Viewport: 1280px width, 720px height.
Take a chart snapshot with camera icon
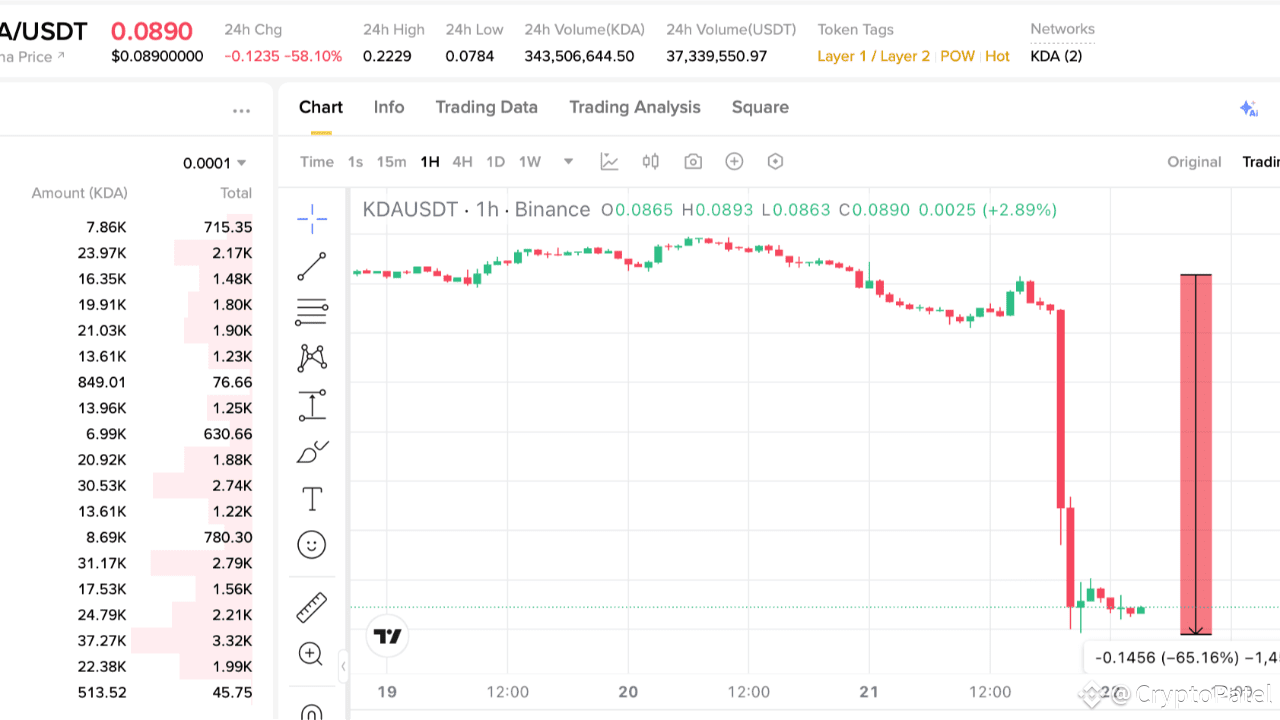[x=693, y=162]
